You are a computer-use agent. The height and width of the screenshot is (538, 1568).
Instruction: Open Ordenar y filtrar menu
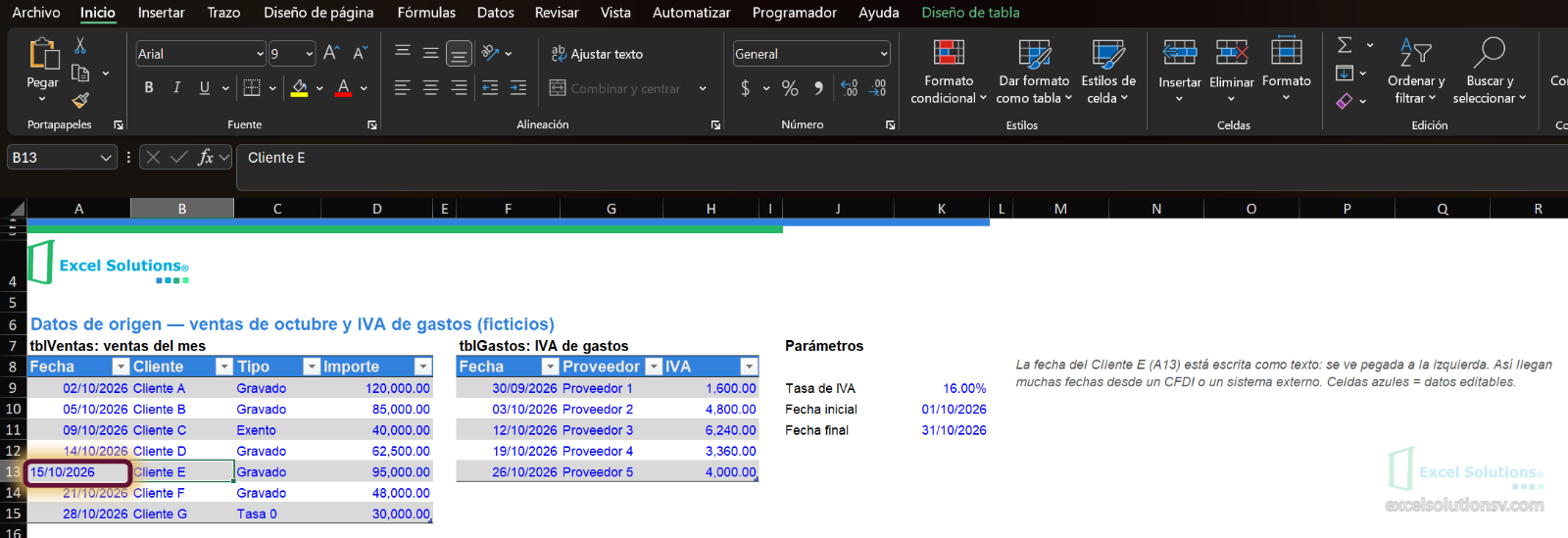(x=1416, y=72)
